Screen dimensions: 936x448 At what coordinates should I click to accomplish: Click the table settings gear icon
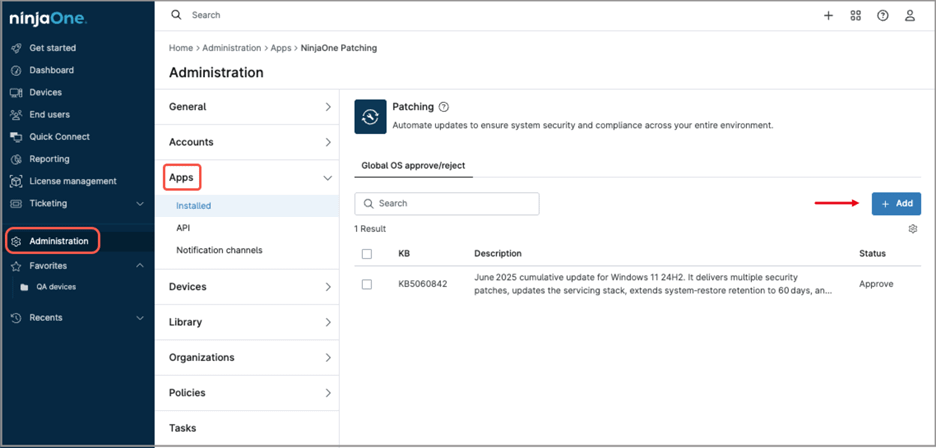coord(912,229)
